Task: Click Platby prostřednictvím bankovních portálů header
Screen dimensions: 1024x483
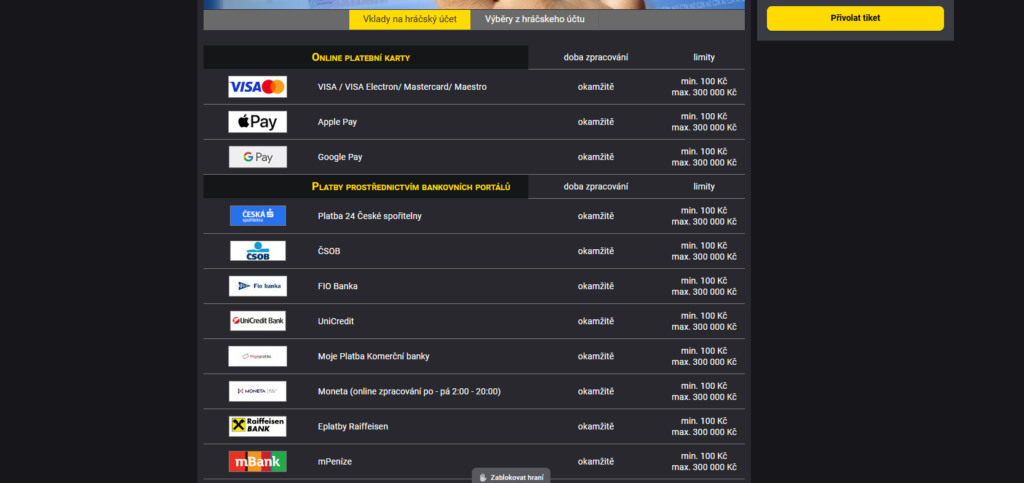Action: point(411,187)
